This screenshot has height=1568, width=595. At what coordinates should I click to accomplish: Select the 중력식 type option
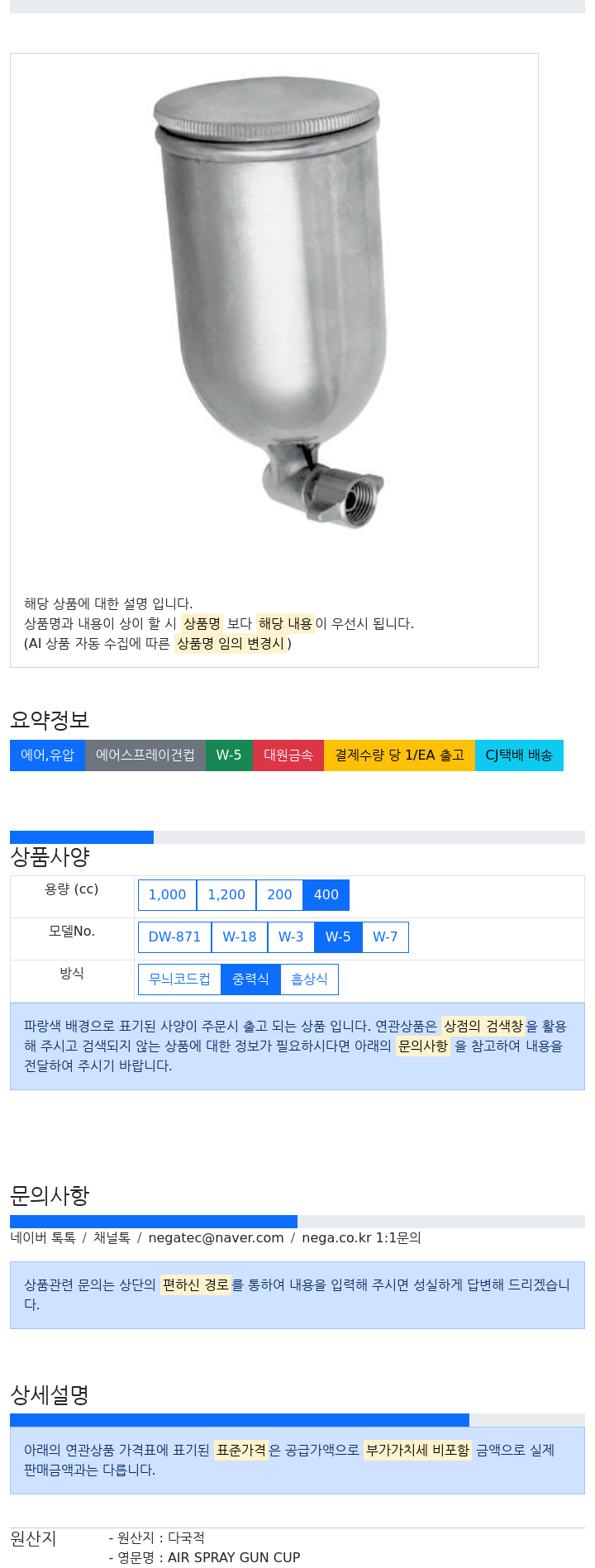point(250,979)
